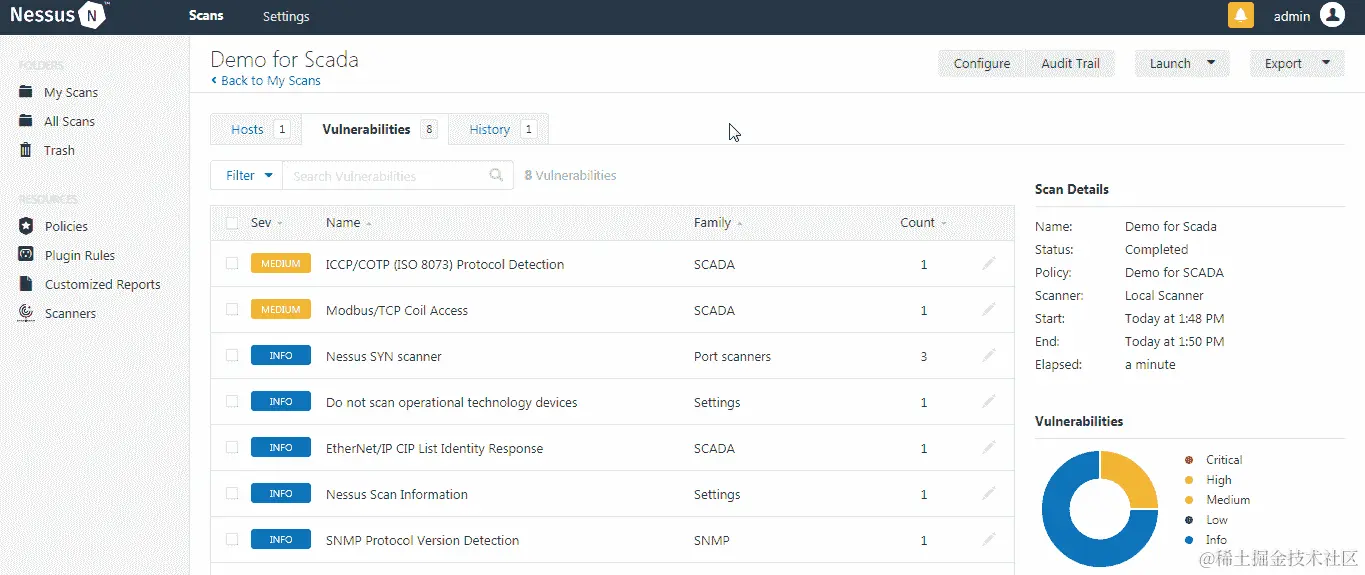Open the Filter dropdown

coord(247,175)
